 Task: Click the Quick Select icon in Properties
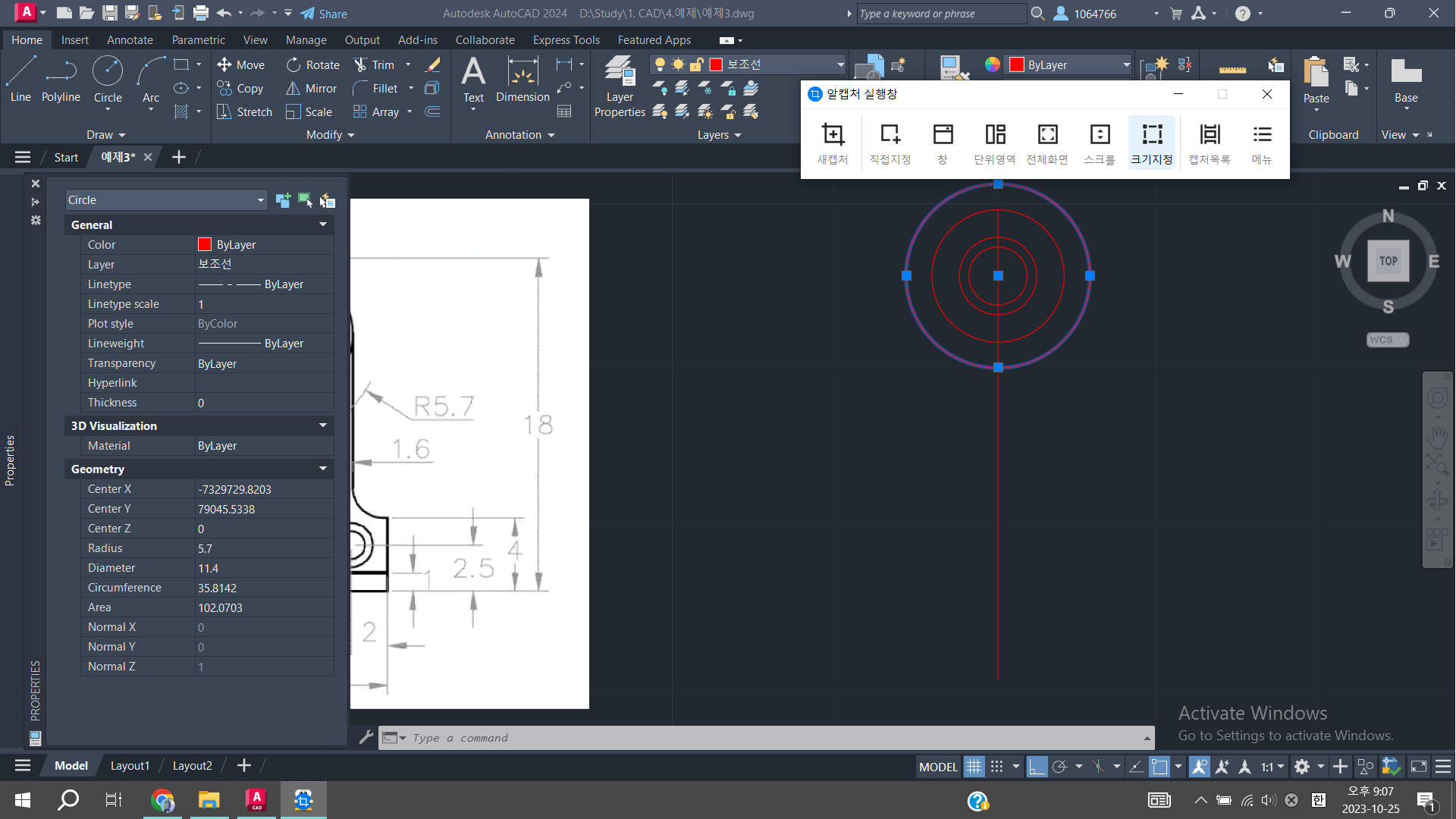[327, 200]
